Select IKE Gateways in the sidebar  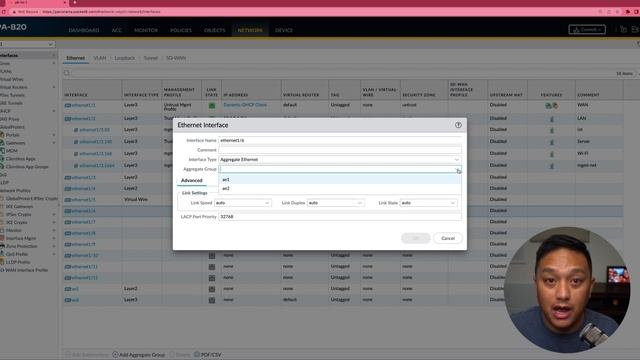[19, 207]
